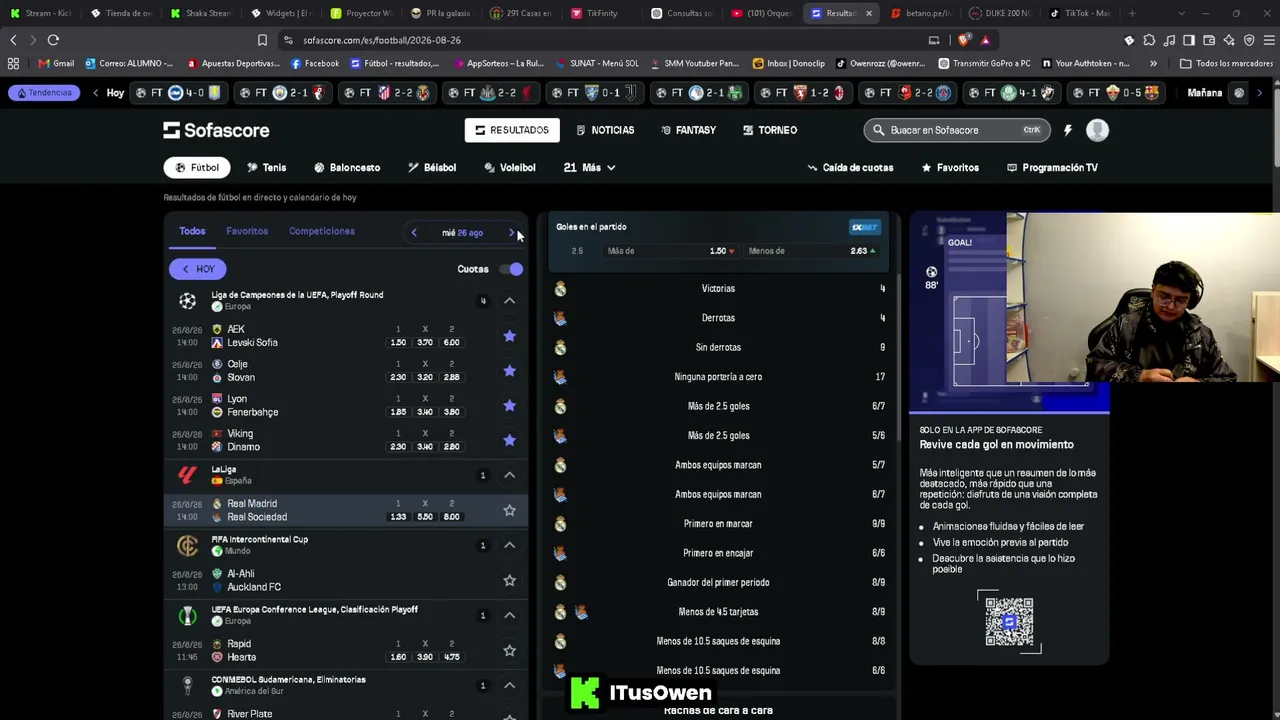This screenshot has height=720, width=1280.
Task: Open the Facebook bookmark
Action: pyautogui.click(x=315, y=63)
